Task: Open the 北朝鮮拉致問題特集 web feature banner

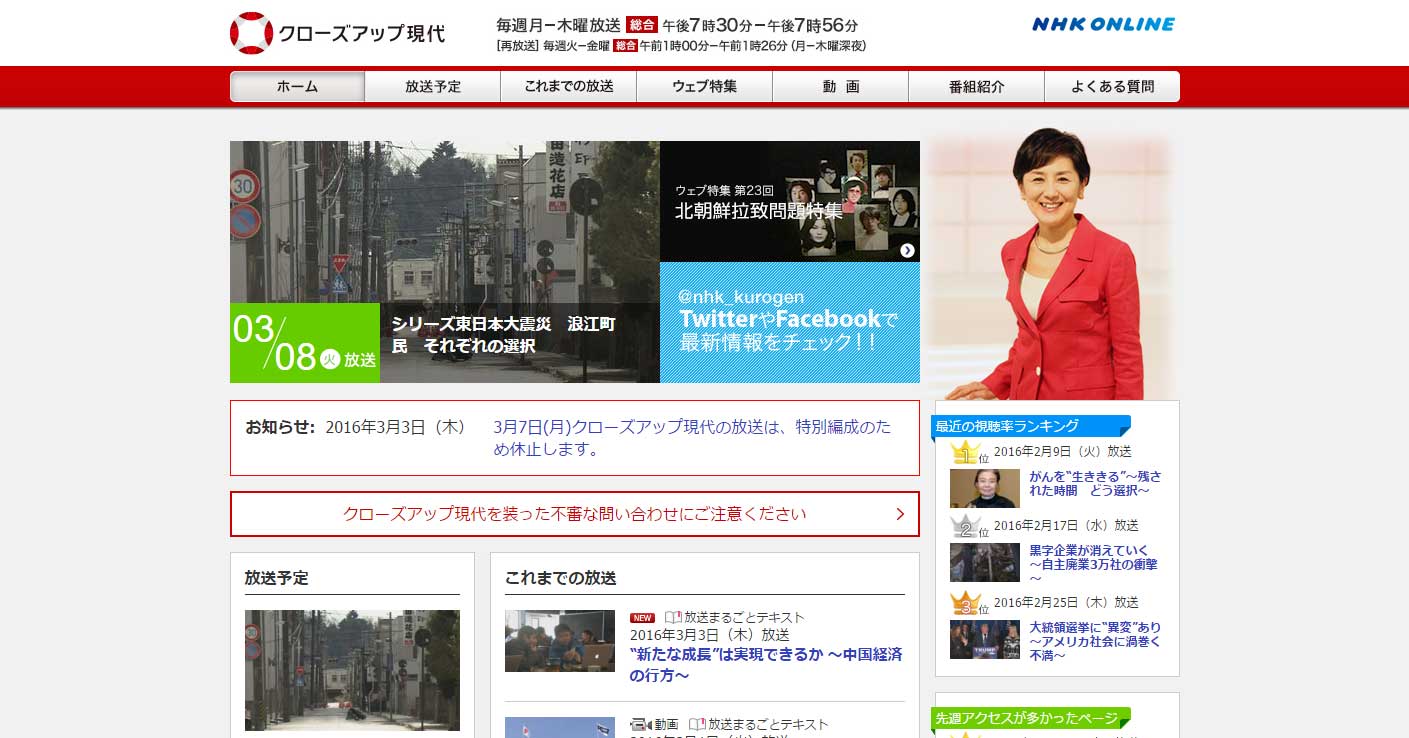Action: [790, 201]
